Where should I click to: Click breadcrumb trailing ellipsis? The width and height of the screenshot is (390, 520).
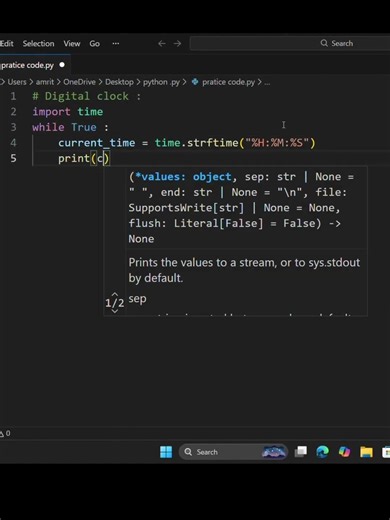[267, 83]
